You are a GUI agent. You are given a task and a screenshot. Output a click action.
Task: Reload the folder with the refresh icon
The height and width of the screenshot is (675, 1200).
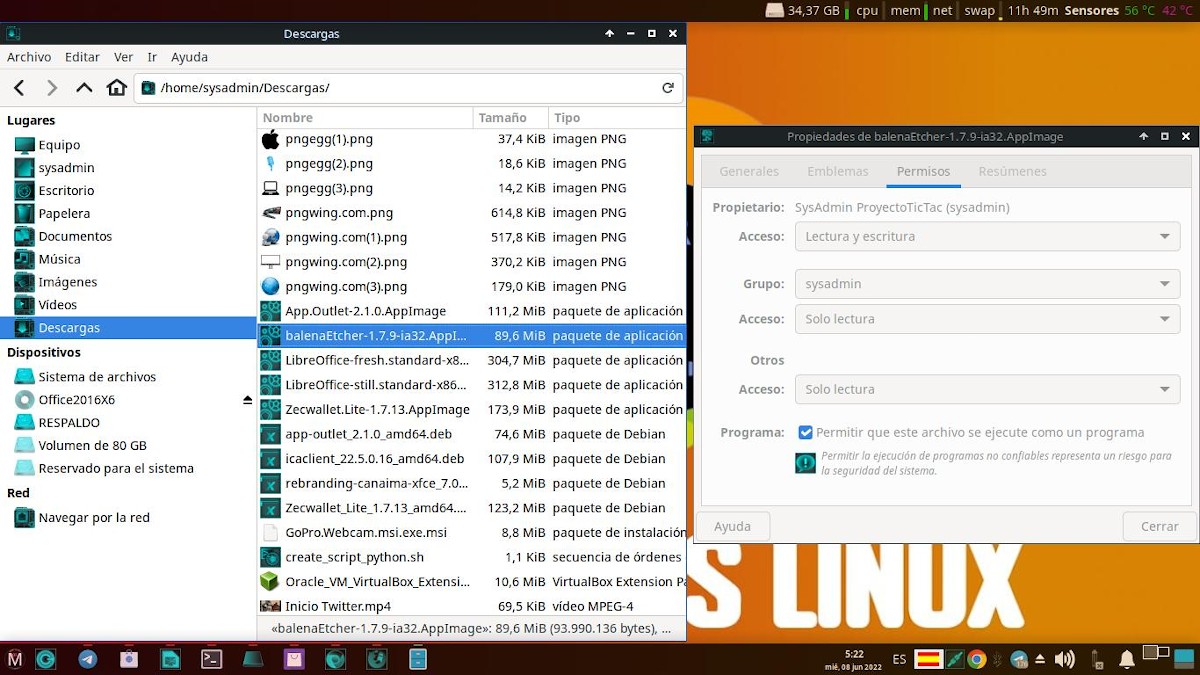[667, 88]
